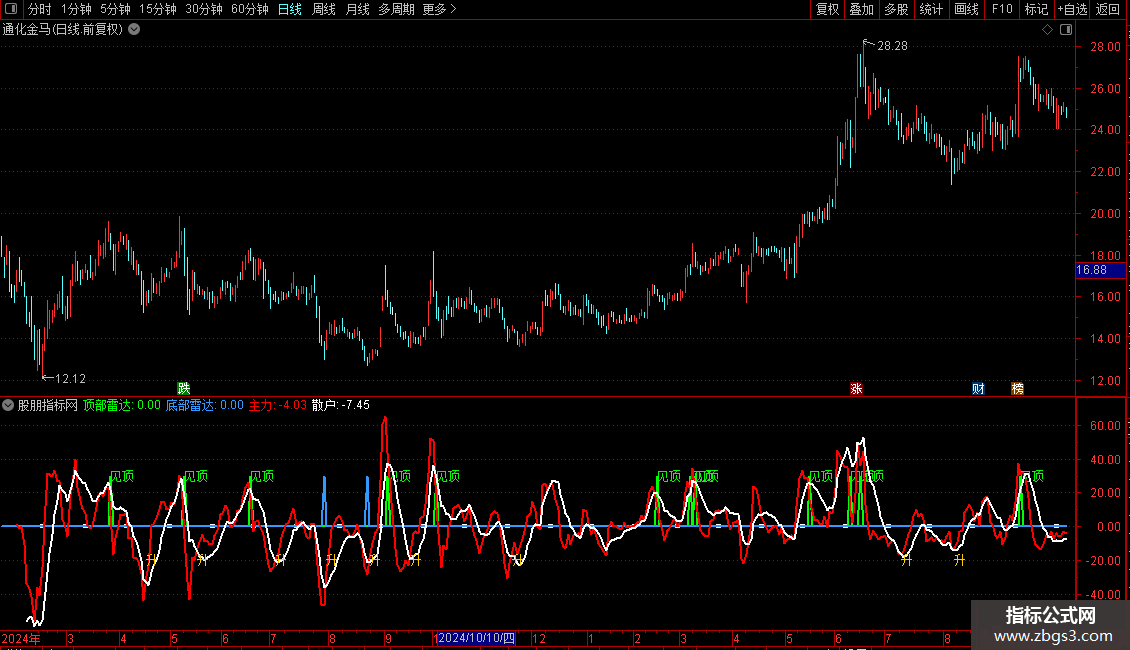This screenshot has height=650, width=1130.
Task: Open indicator dropdown beside 股朋指标网
Action: click(8, 405)
